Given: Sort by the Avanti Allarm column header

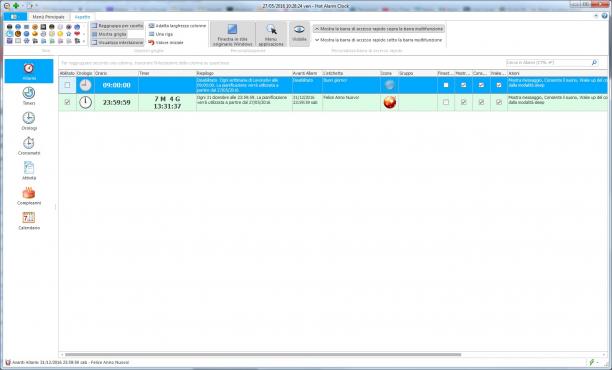Looking at the screenshot, I should [x=307, y=73].
